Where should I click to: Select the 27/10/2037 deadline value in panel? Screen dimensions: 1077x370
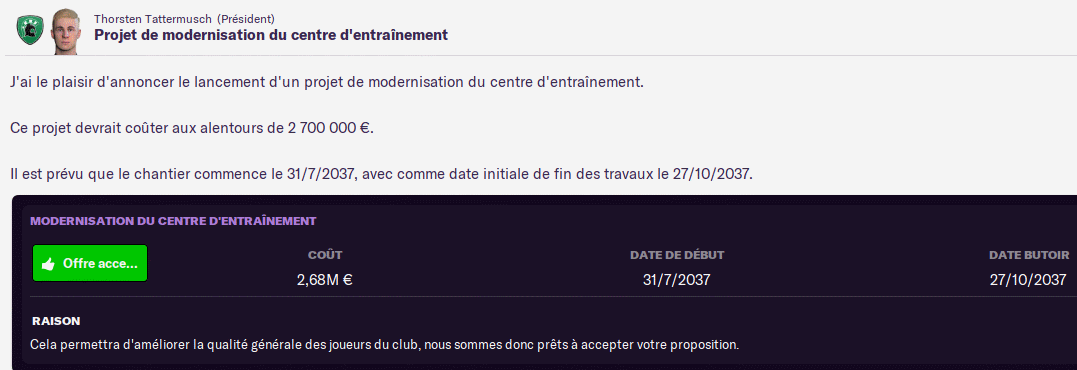pyautogui.click(x=1028, y=279)
